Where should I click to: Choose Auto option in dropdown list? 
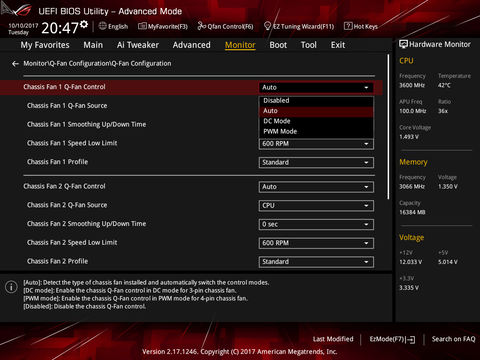click(x=316, y=111)
